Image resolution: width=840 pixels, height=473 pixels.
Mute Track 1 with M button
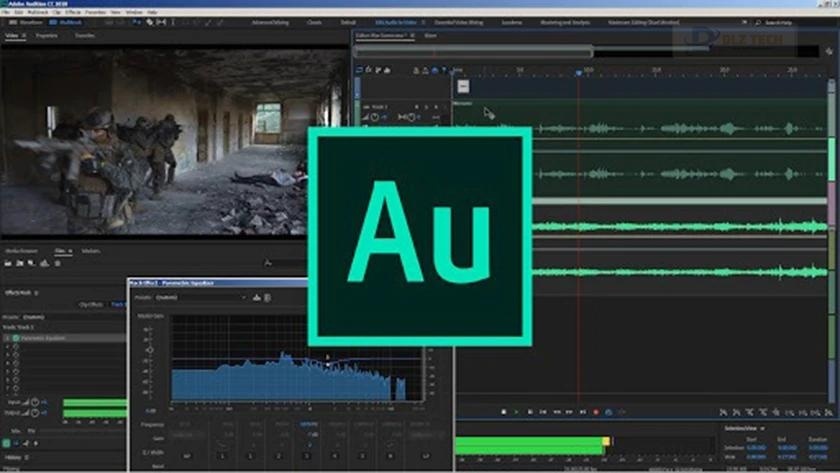click(x=417, y=107)
